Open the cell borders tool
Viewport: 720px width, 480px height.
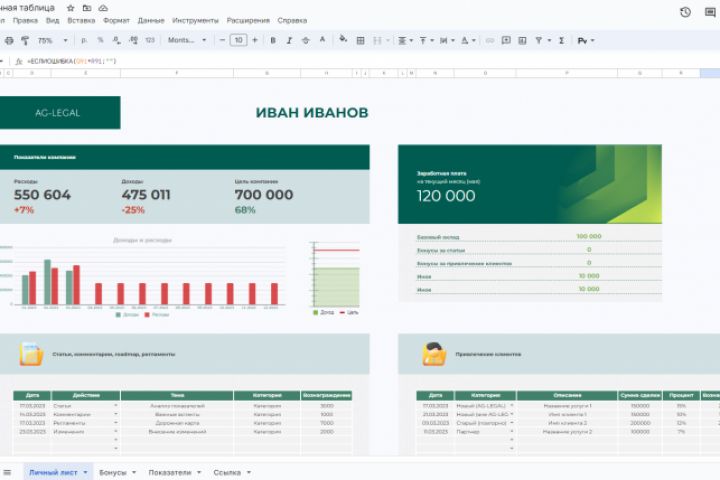pyautogui.click(x=360, y=40)
